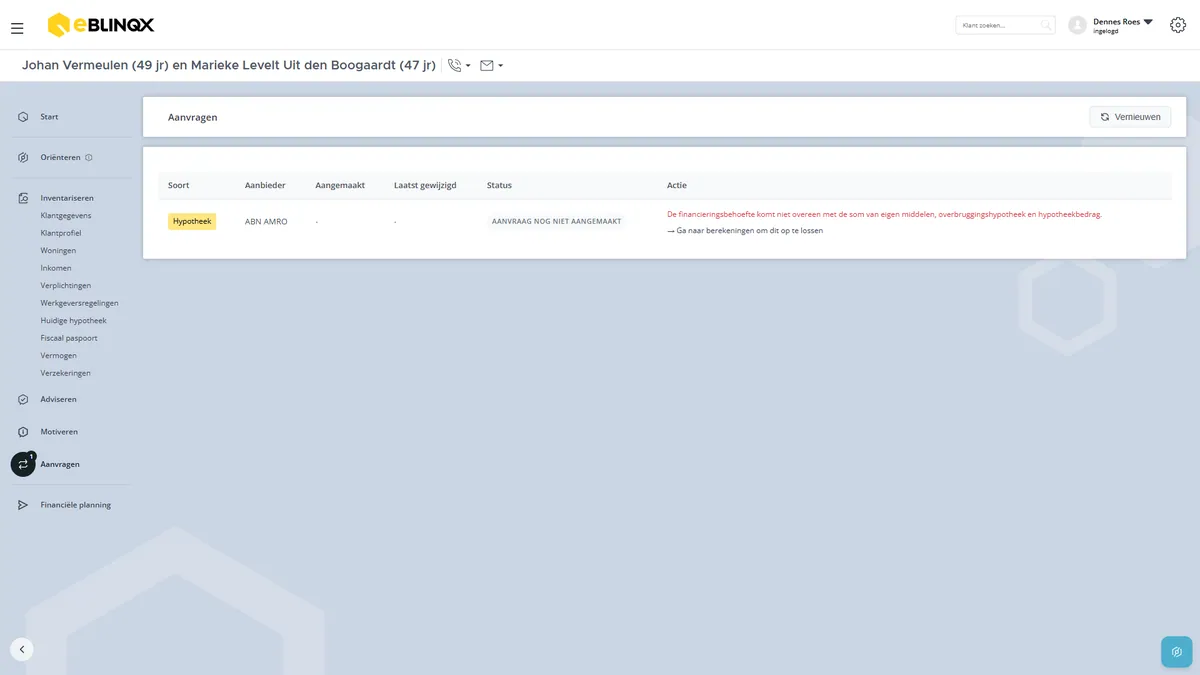Viewport: 1200px width, 675px height.
Task: Open the blue help widget button
Action: point(1176,651)
